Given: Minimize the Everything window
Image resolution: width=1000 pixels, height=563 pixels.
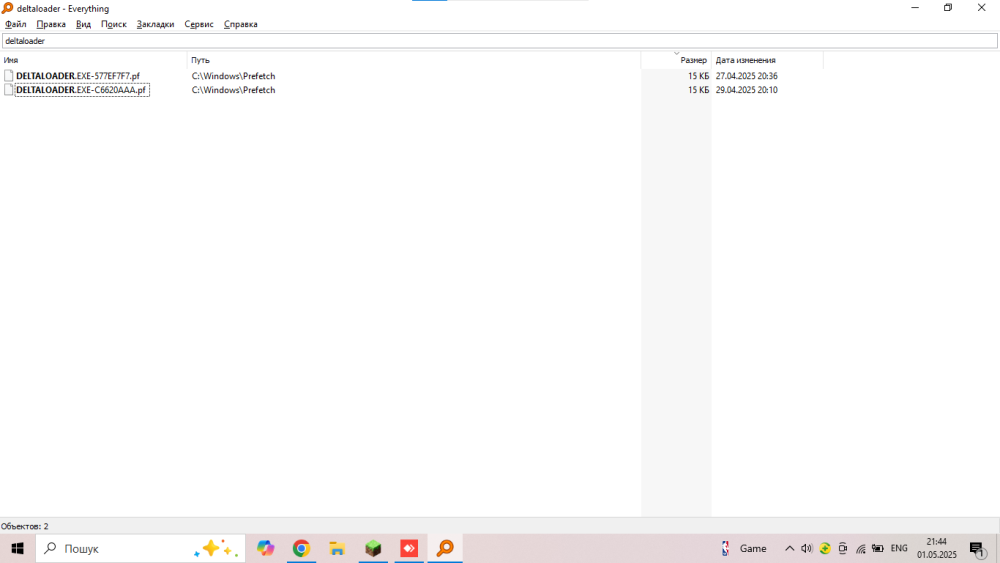Looking at the screenshot, I should 915,8.
